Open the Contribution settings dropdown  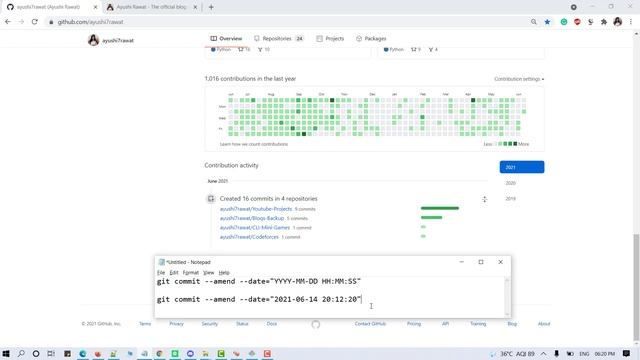coord(519,79)
